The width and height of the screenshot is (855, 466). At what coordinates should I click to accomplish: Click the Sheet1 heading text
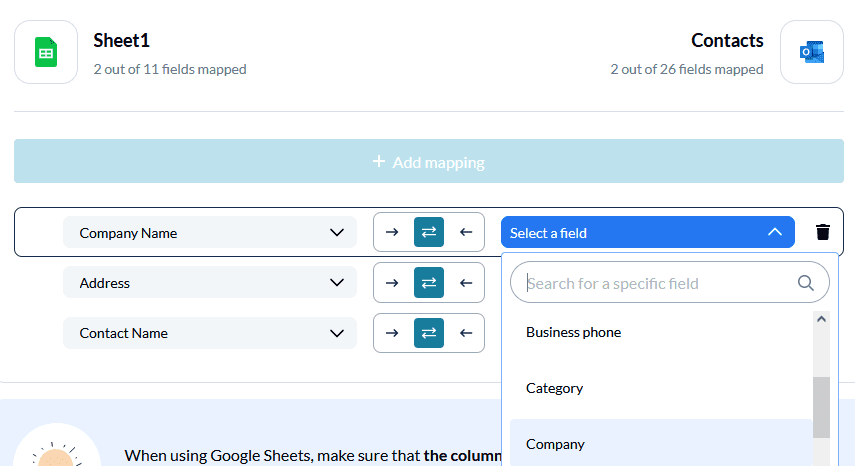[x=121, y=40]
